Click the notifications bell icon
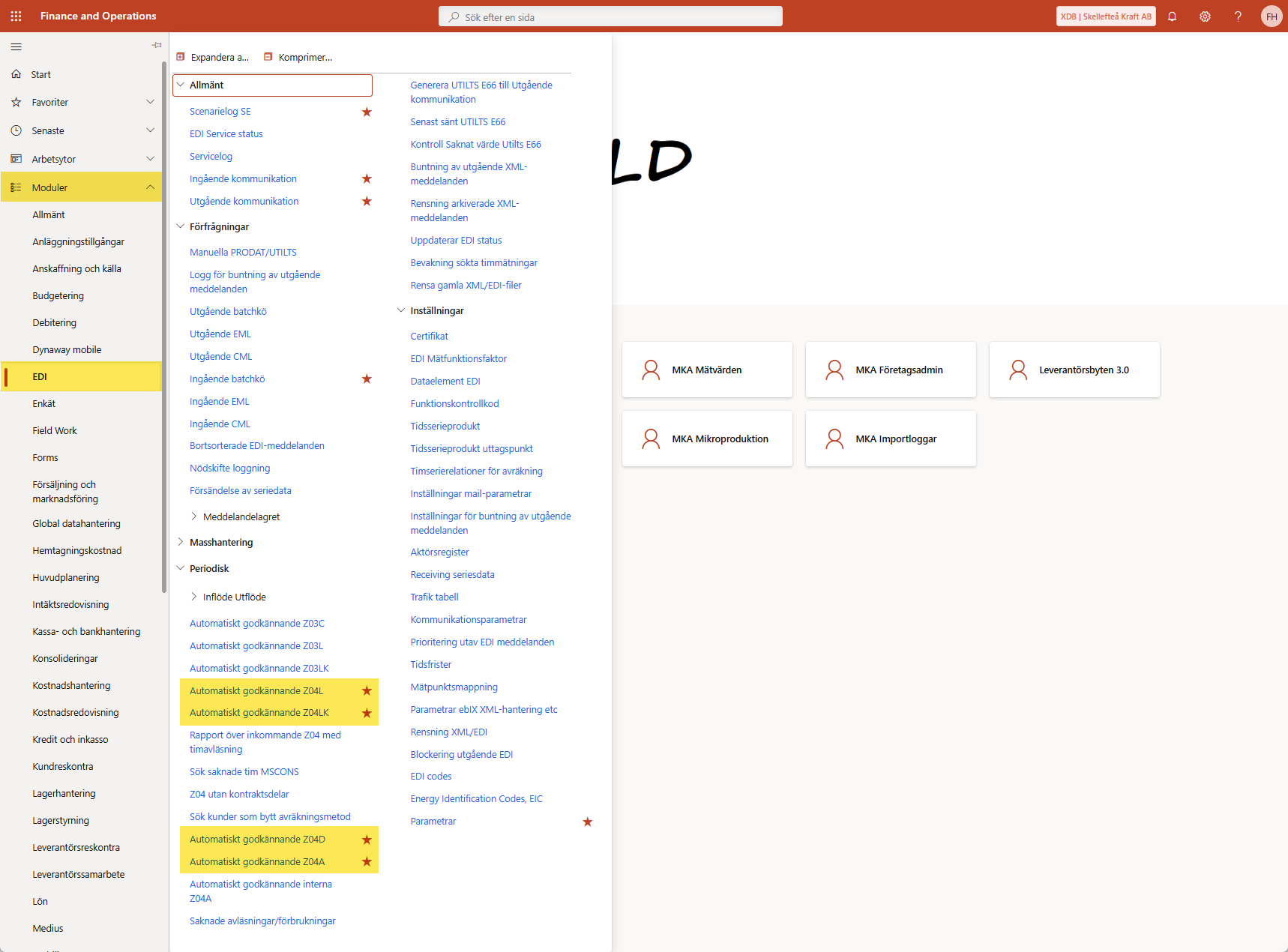1288x952 pixels. pos(1172,16)
